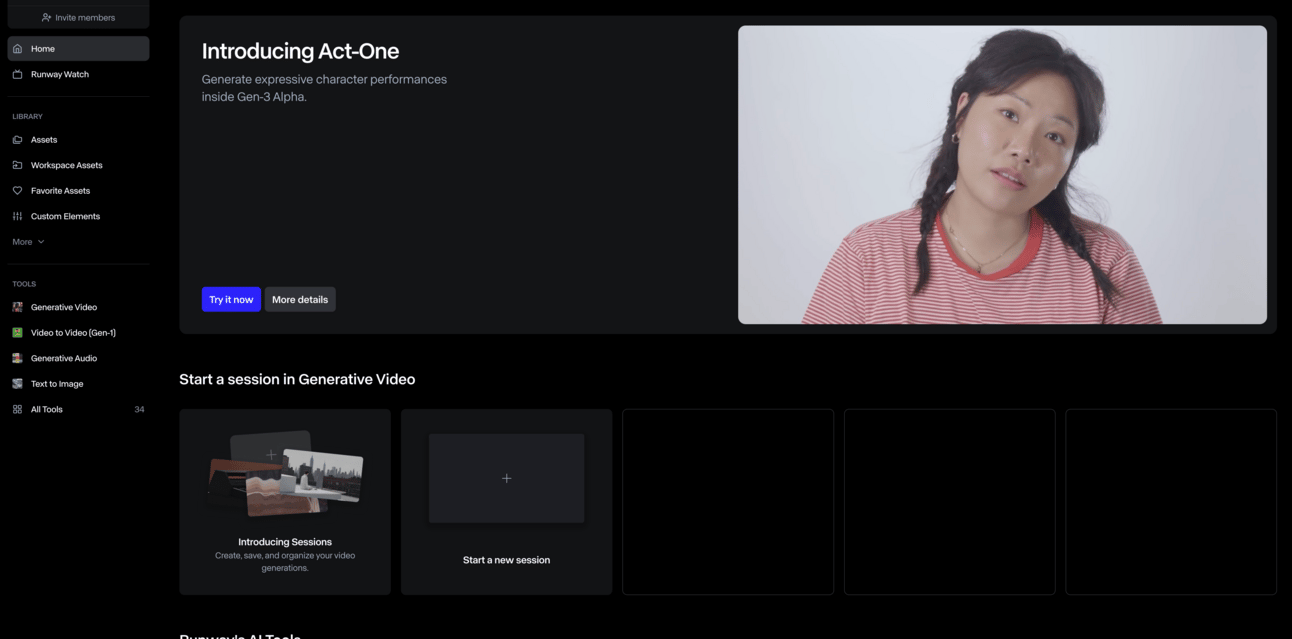Viewport: 1292px width, 639px height.
Task: Click the Runway Watch TV icon
Action: [17, 74]
